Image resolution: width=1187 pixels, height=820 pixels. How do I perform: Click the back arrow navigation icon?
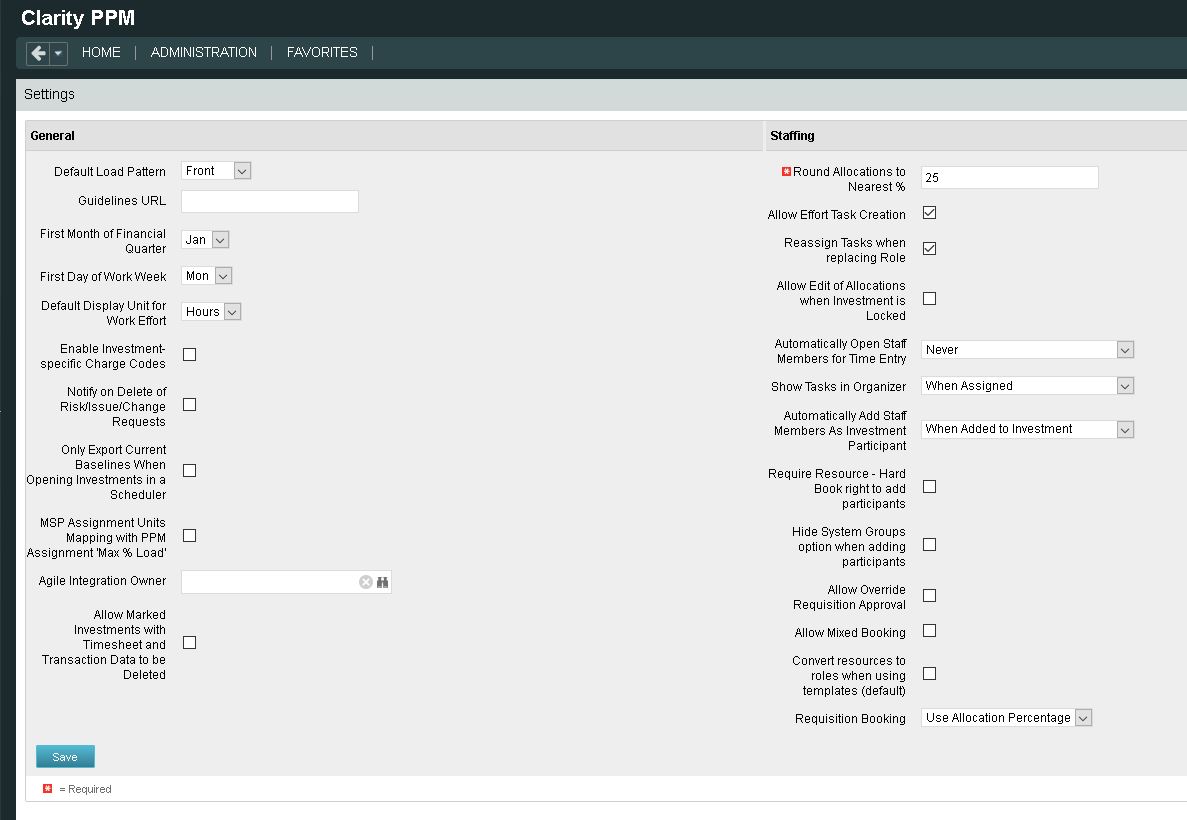[38, 53]
